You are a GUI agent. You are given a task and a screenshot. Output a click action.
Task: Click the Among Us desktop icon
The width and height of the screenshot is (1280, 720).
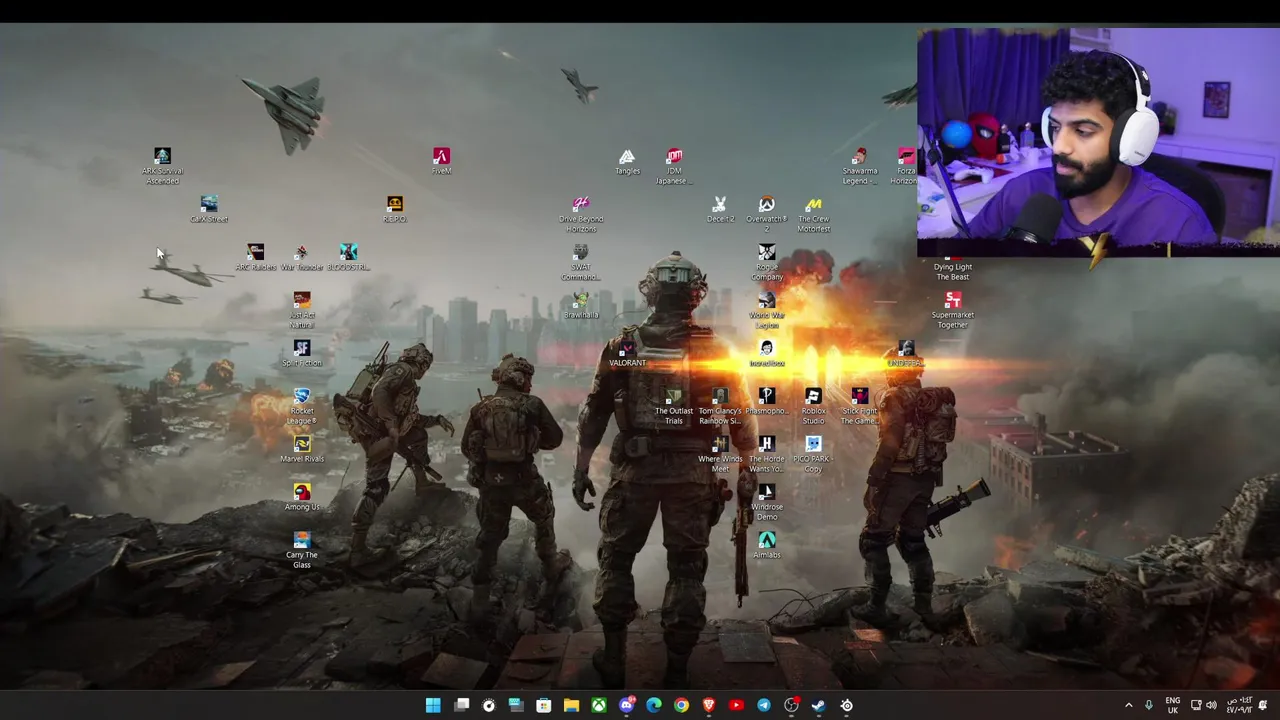(x=302, y=497)
